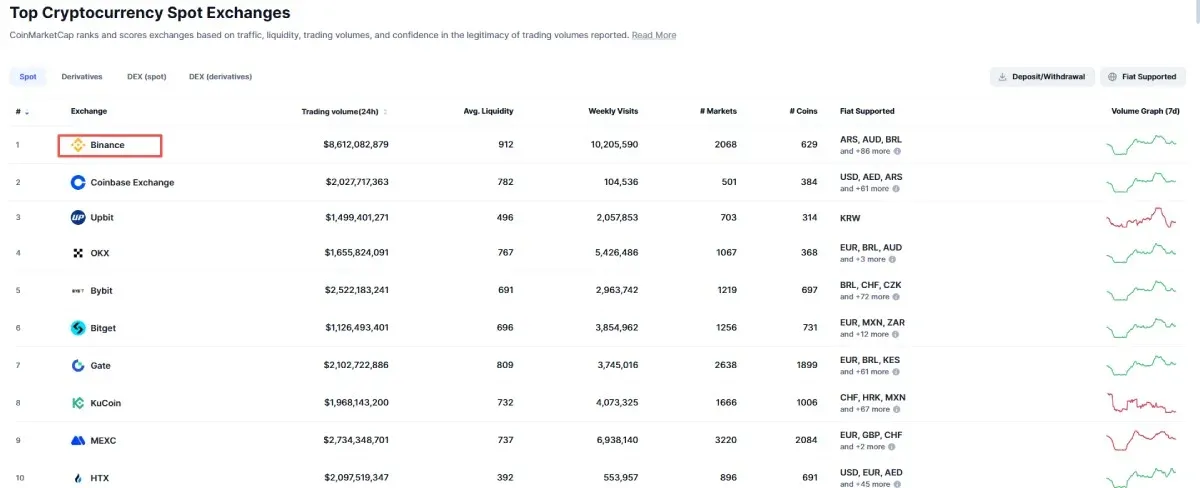
Task: Open the DEX (derivatives) tab
Action: (x=220, y=77)
